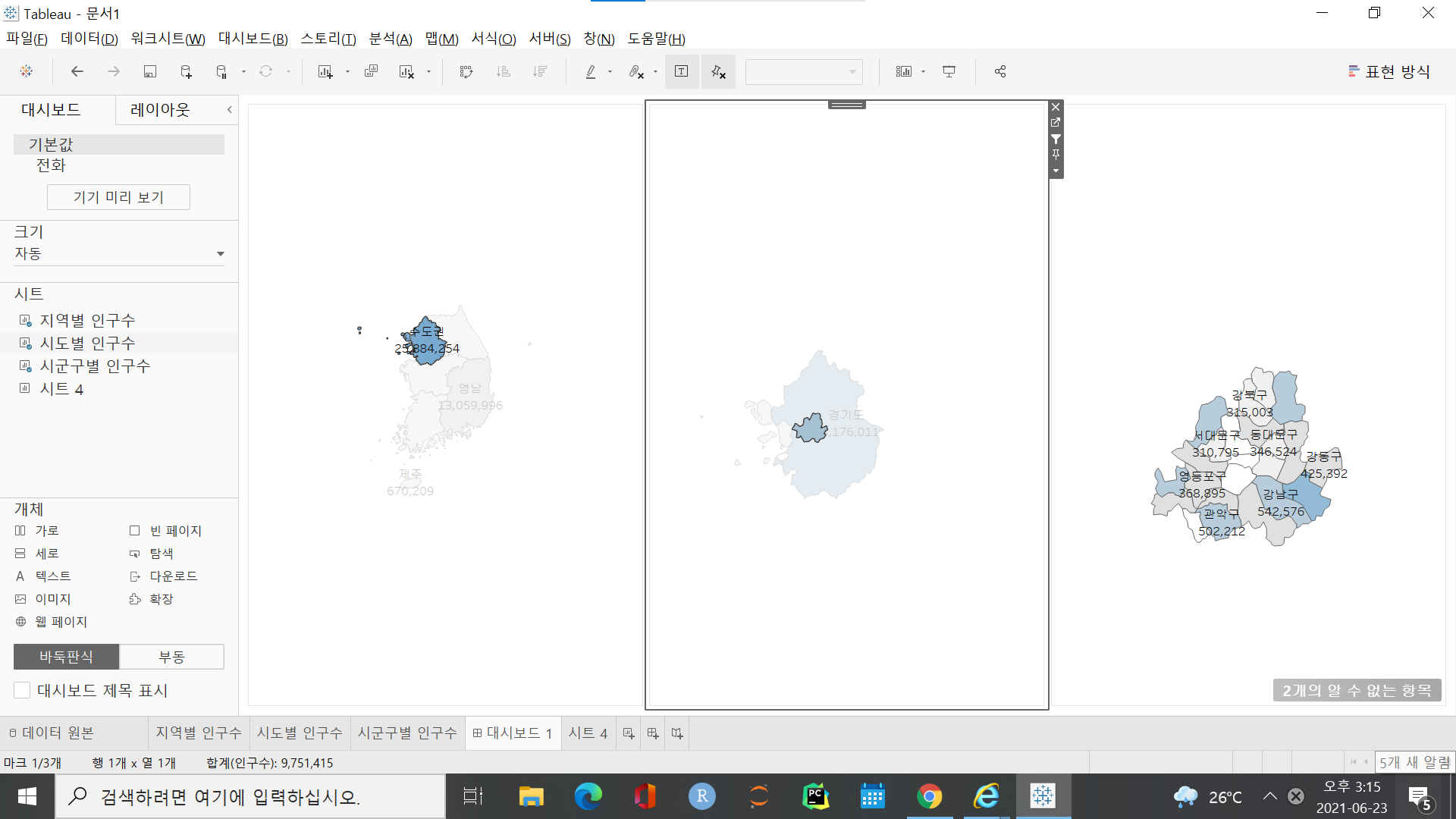The image size is (1456, 819).
Task: Click the new data source icon
Action: pyautogui.click(x=186, y=71)
